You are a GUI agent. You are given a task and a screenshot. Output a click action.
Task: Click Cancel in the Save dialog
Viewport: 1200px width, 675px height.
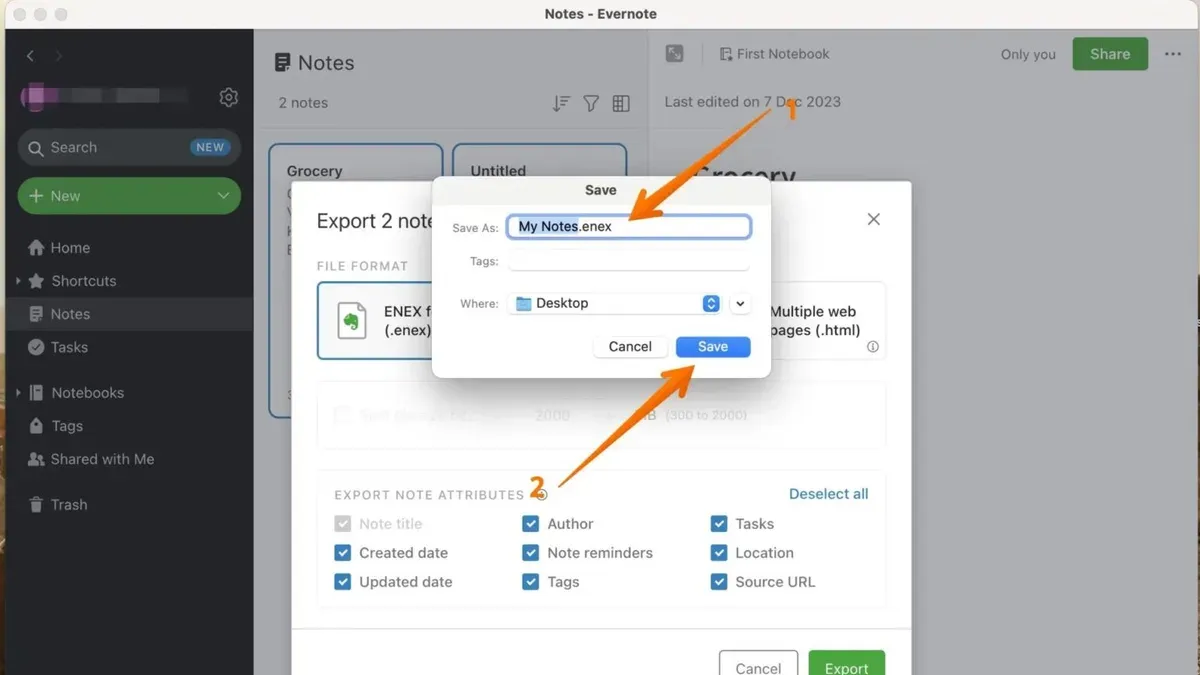tap(630, 346)
